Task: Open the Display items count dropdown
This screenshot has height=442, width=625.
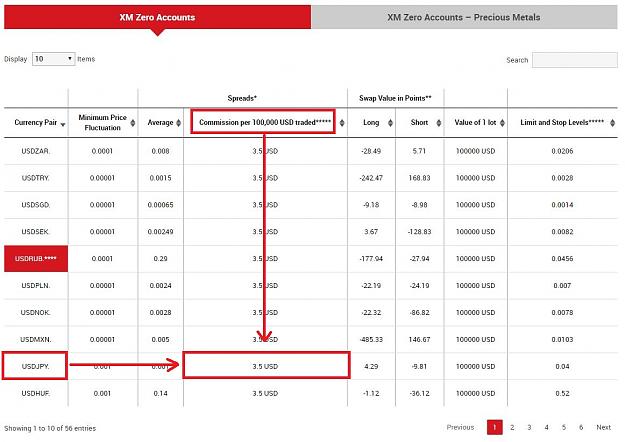Action: [53, 59]
